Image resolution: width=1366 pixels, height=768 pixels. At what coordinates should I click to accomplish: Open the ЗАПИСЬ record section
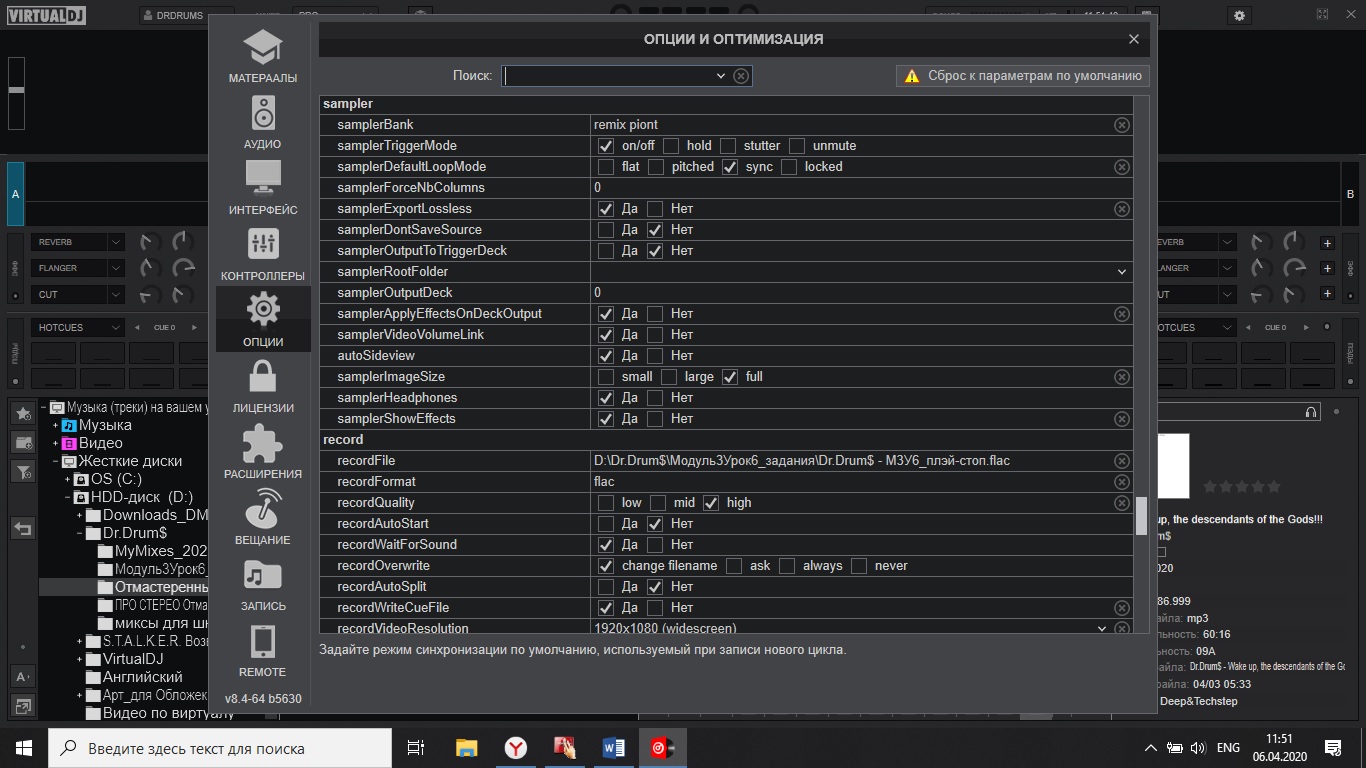point(263,584)
